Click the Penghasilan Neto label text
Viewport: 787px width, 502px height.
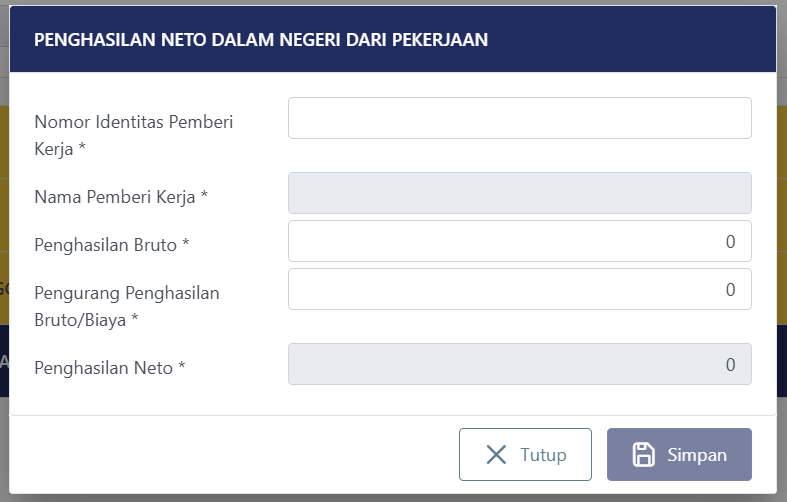[104, 368]
